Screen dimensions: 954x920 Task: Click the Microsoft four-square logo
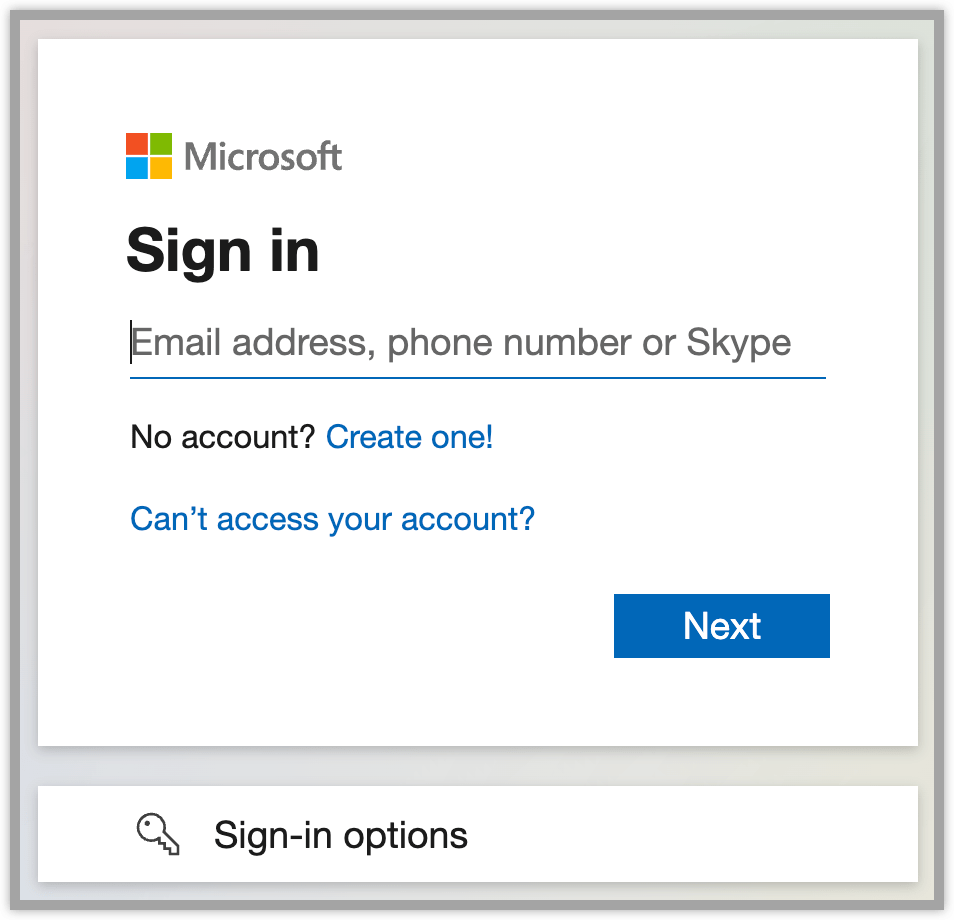(148, 156)
